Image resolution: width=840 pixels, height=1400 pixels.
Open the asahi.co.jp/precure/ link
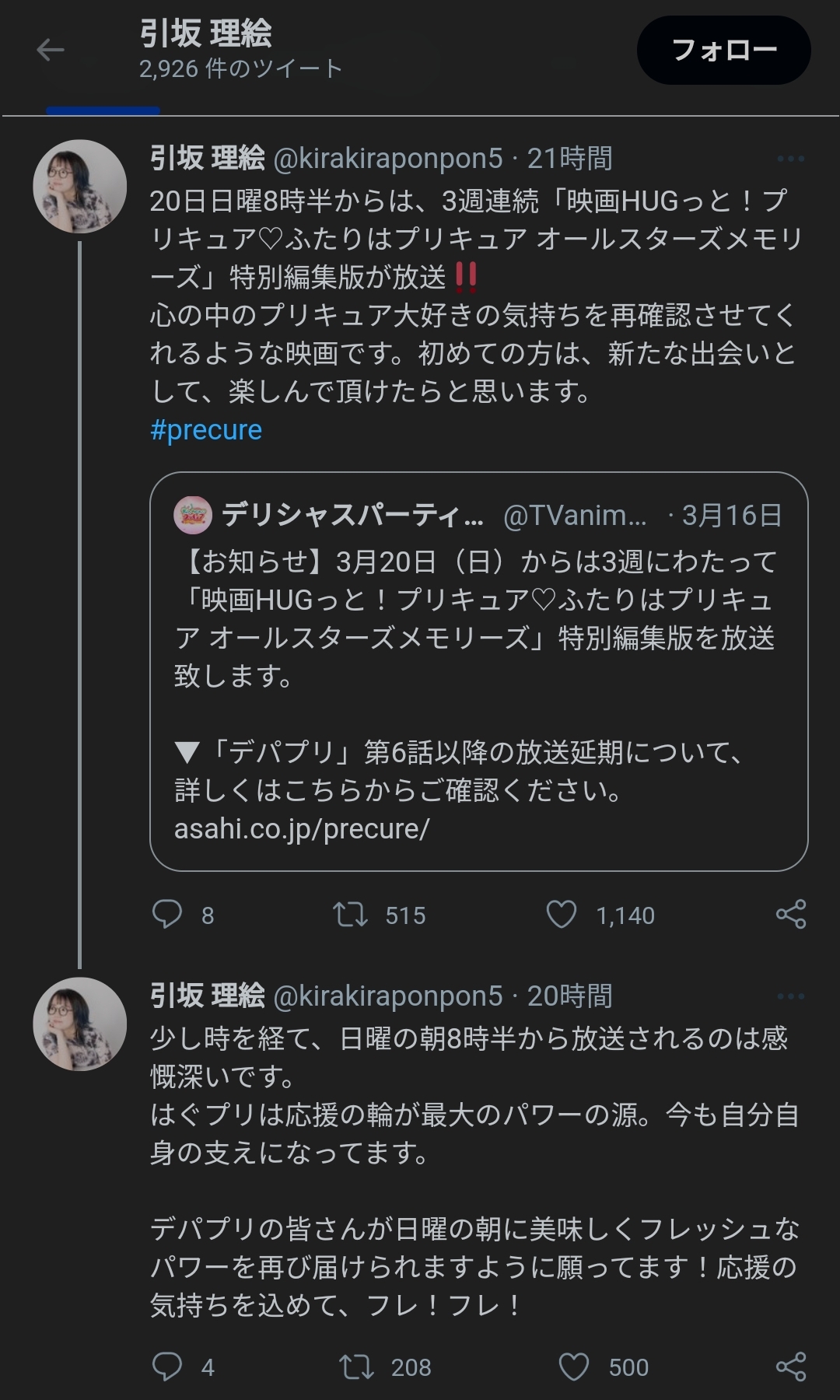[x=302, y=829]
